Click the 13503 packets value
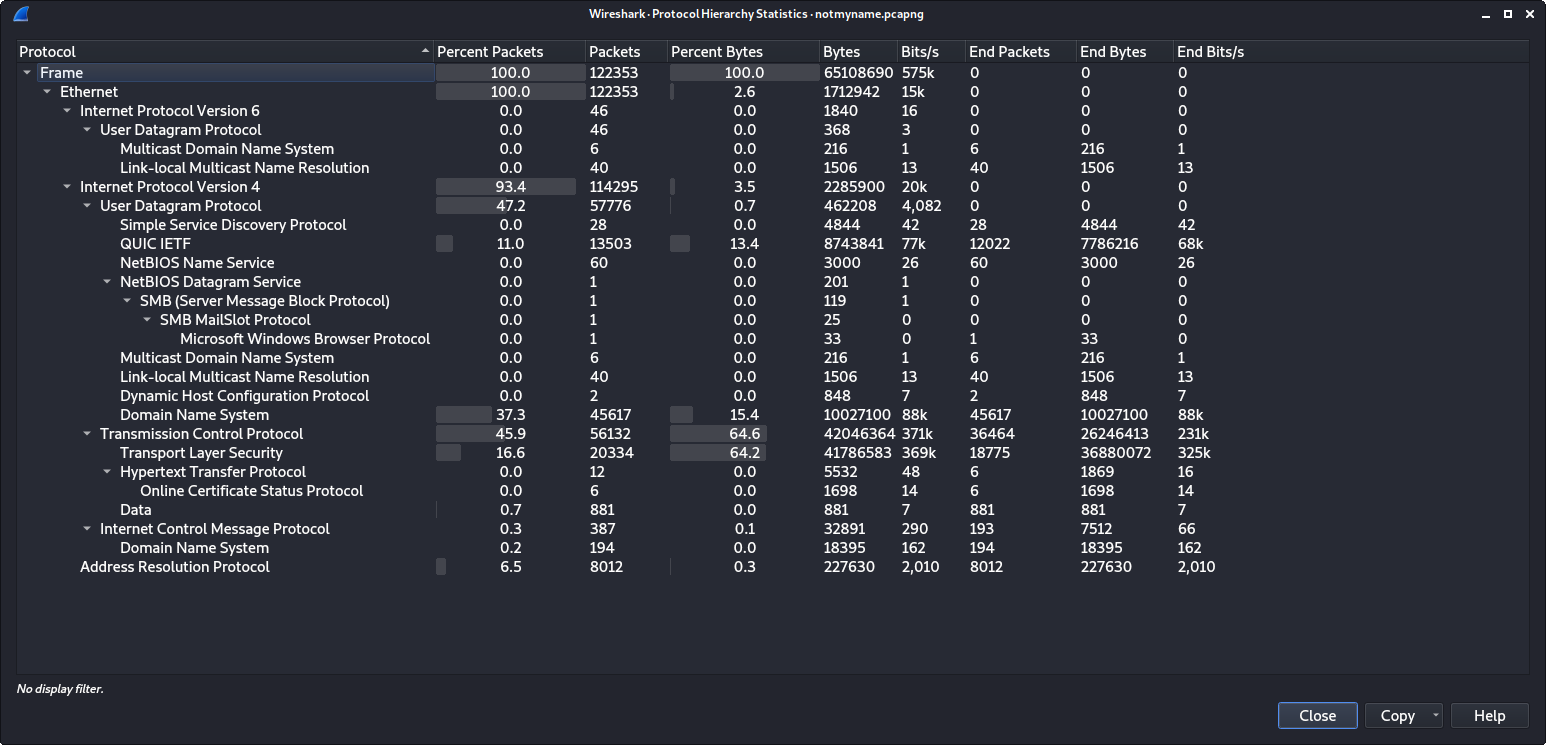Image resolution: width=1546 pixels, height=745 pixels. [x=610, y=244]
